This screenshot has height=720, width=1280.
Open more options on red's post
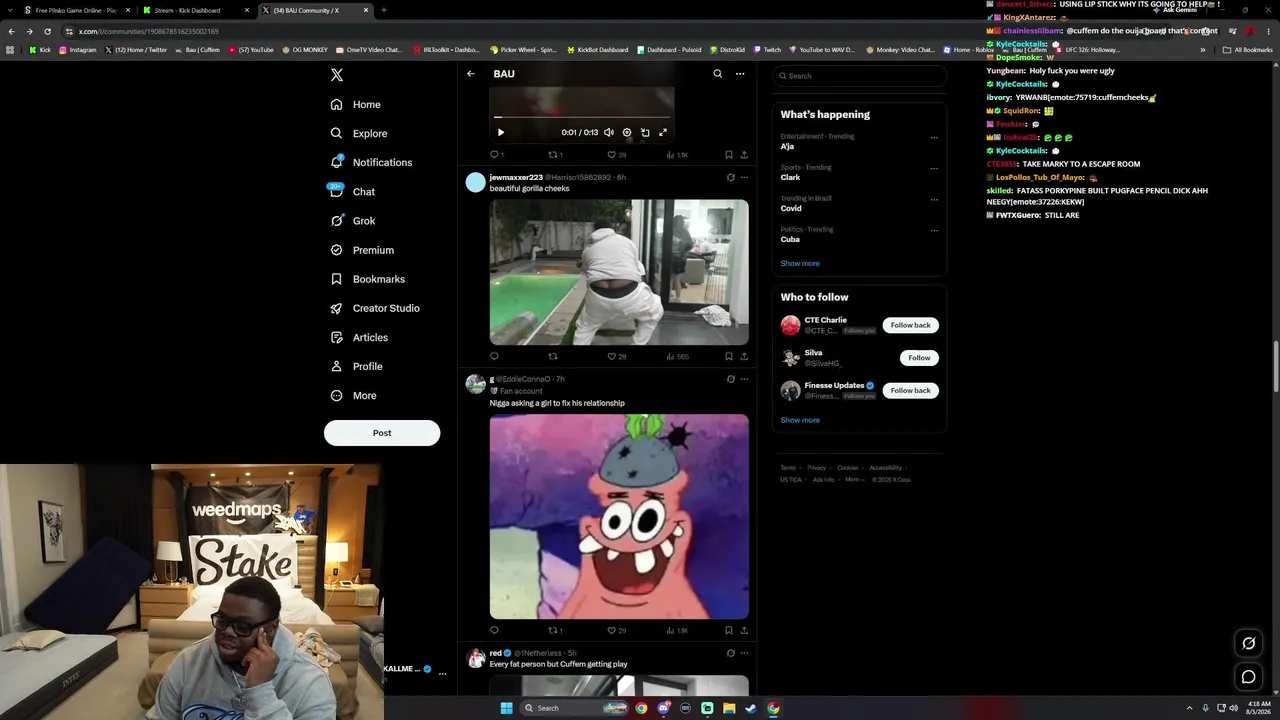(744, 653)
